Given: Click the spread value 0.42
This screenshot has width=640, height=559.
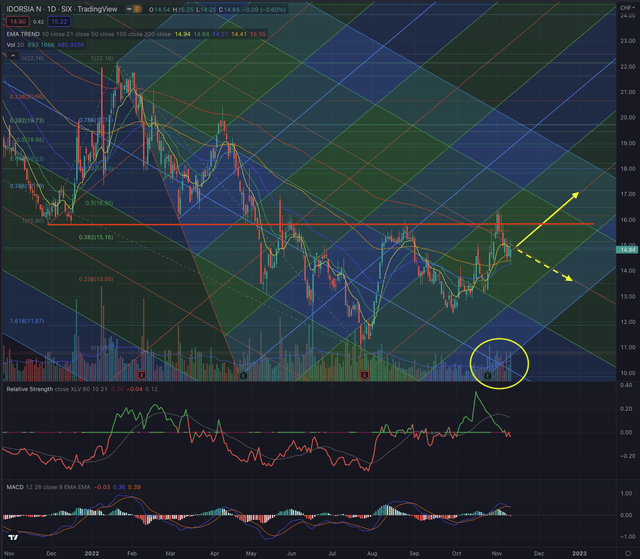Looking at the screenshot, I should [x=38, y=22].
